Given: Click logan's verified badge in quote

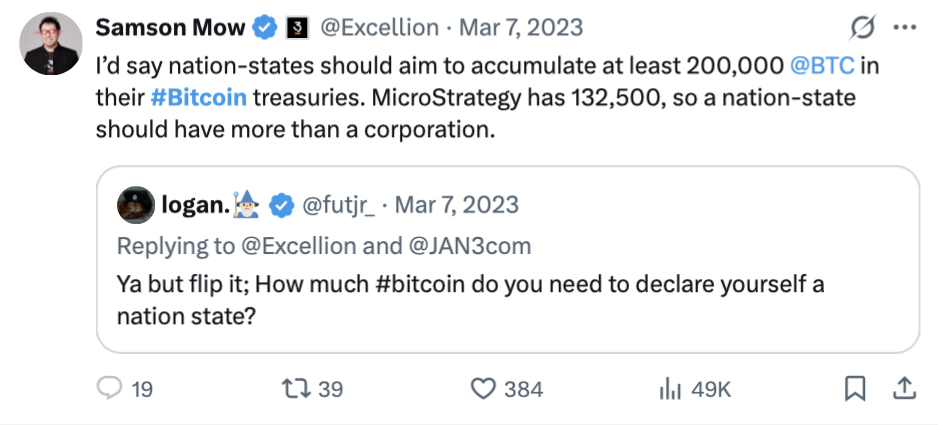Looking at the screenshot, I should [x=280, y=206].
